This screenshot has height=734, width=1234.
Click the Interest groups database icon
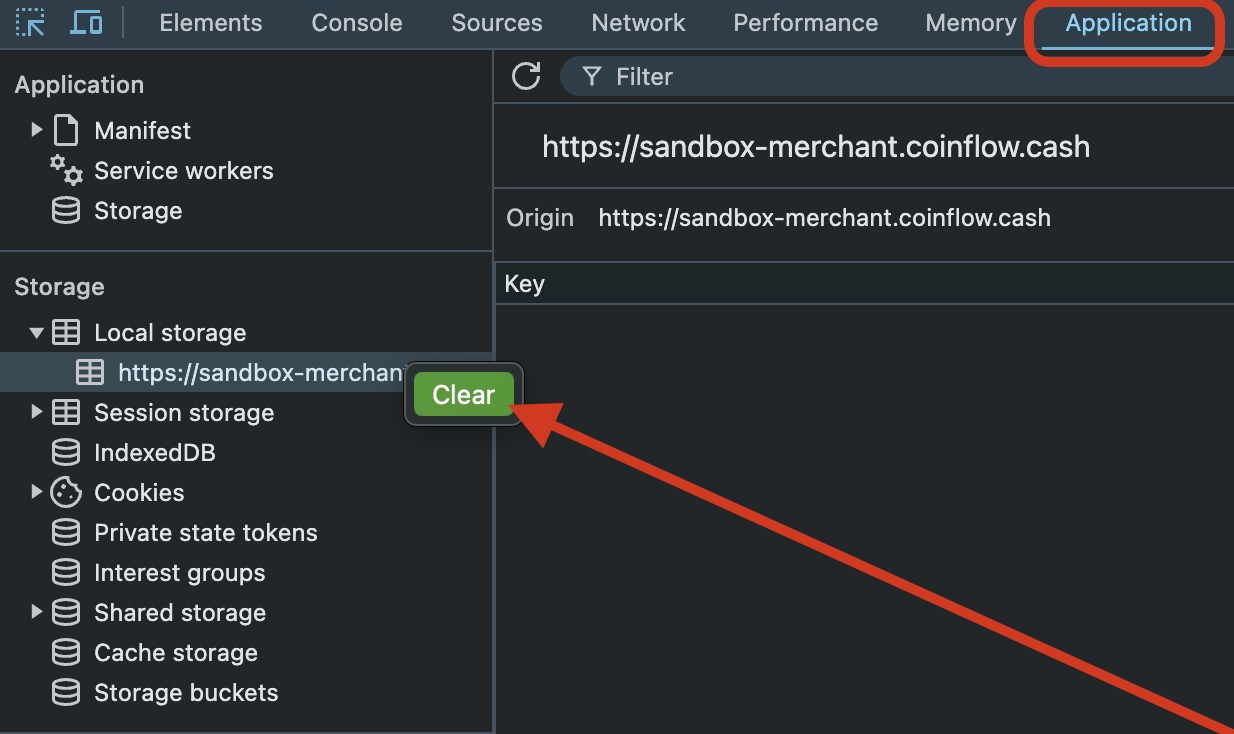(66, 573)
